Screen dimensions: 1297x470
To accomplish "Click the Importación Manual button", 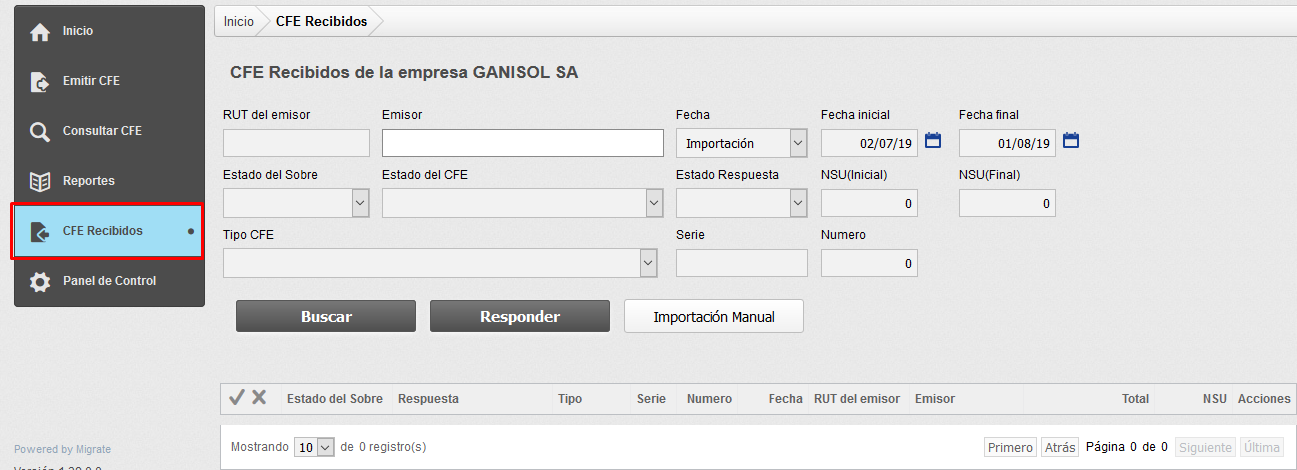I will (x=713, y=316).
